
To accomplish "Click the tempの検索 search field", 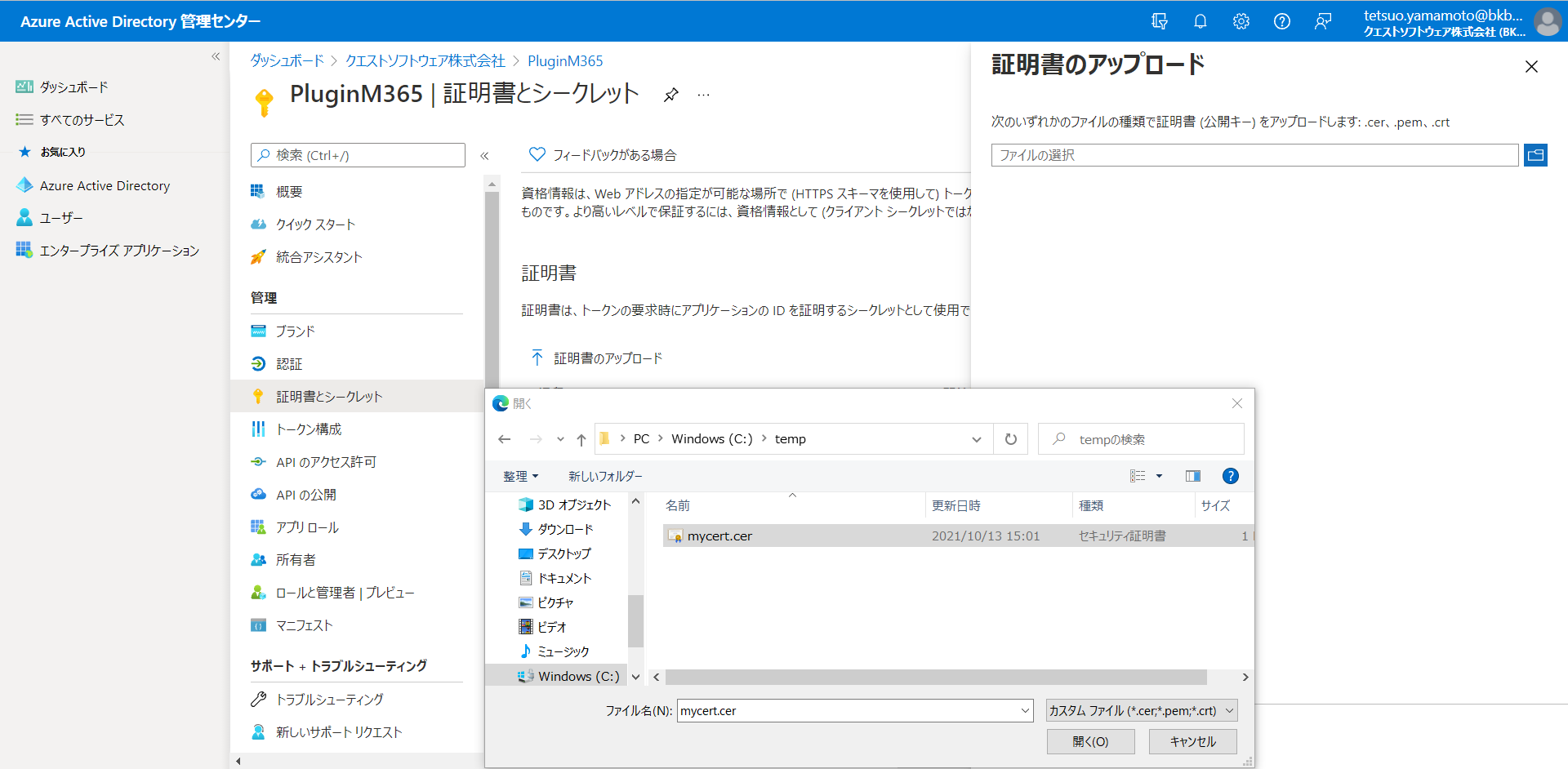I will tap(1141, 439).
